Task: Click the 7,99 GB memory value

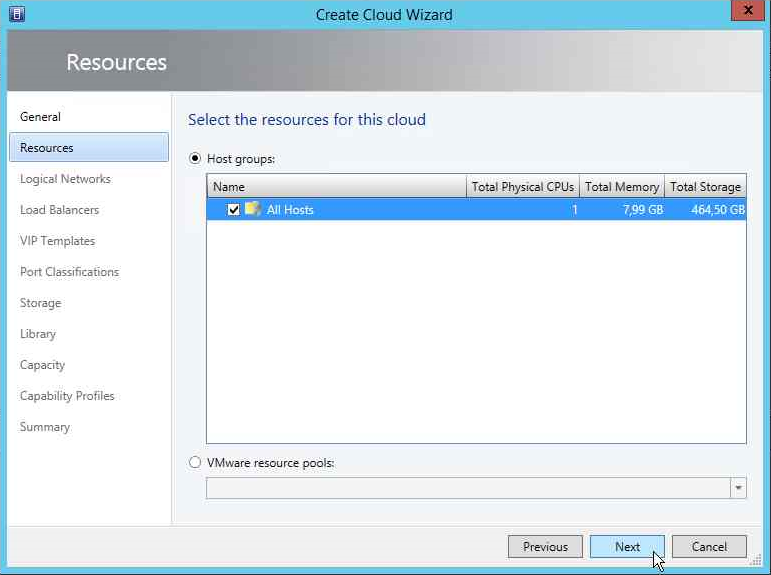Action: 643,210
